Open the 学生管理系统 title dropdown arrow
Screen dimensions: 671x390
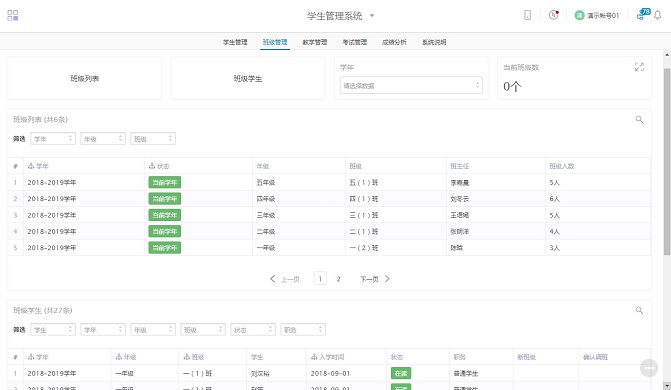coord(372,15)
